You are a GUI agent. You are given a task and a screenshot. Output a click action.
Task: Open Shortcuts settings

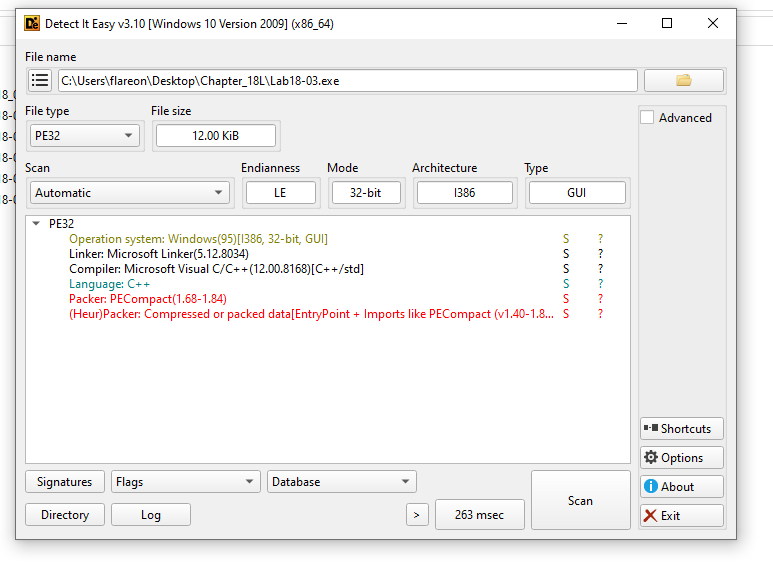point(682,428)
